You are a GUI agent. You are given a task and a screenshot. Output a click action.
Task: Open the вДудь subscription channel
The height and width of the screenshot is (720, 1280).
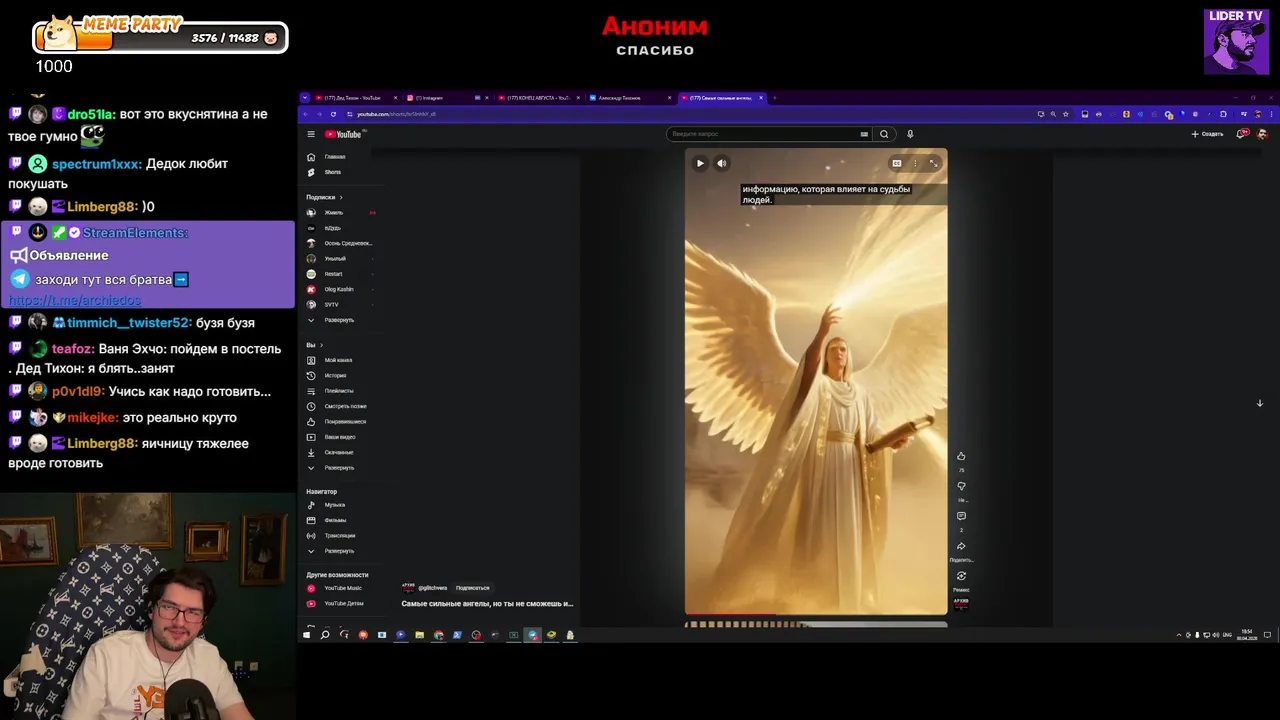click(x=332, y=228)
